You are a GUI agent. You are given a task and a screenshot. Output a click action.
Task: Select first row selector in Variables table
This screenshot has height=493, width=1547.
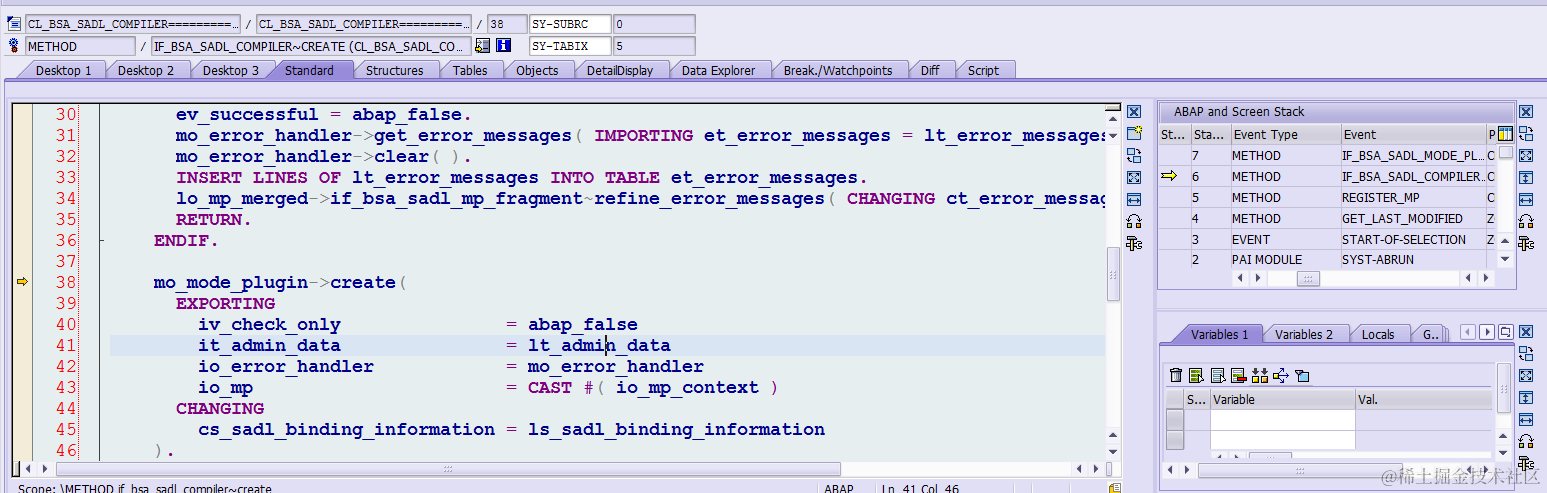click(x=1175, y=420)
